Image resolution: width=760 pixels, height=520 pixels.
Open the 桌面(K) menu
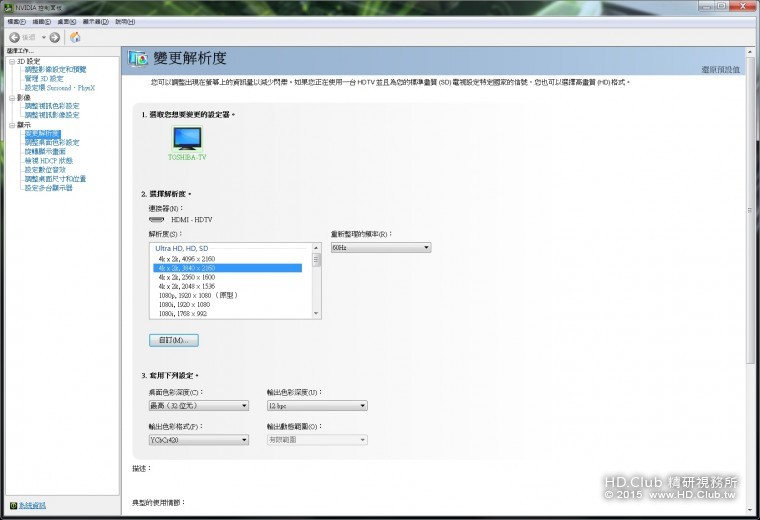(x=66, y=22)
